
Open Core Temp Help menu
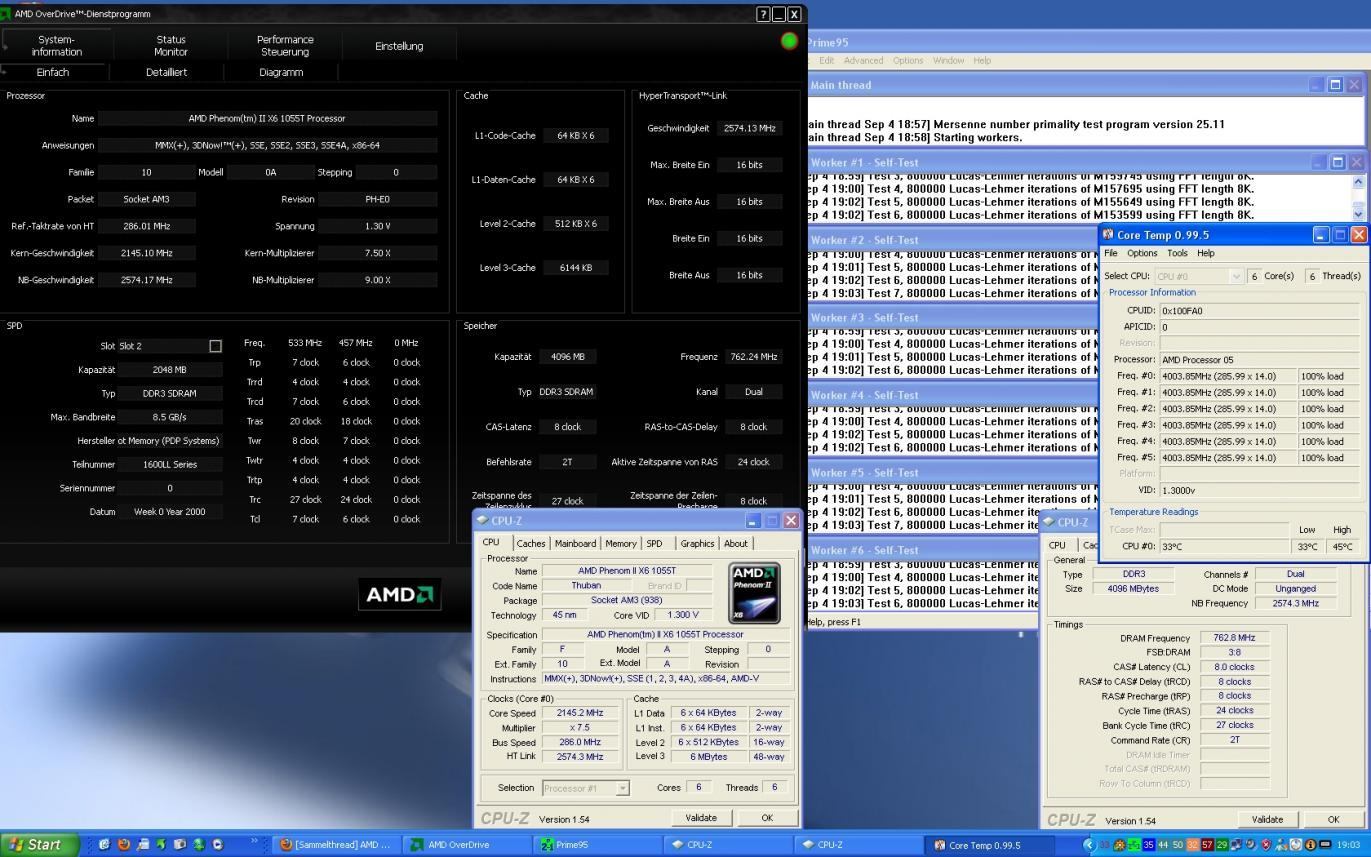[x=1206, y=254]
